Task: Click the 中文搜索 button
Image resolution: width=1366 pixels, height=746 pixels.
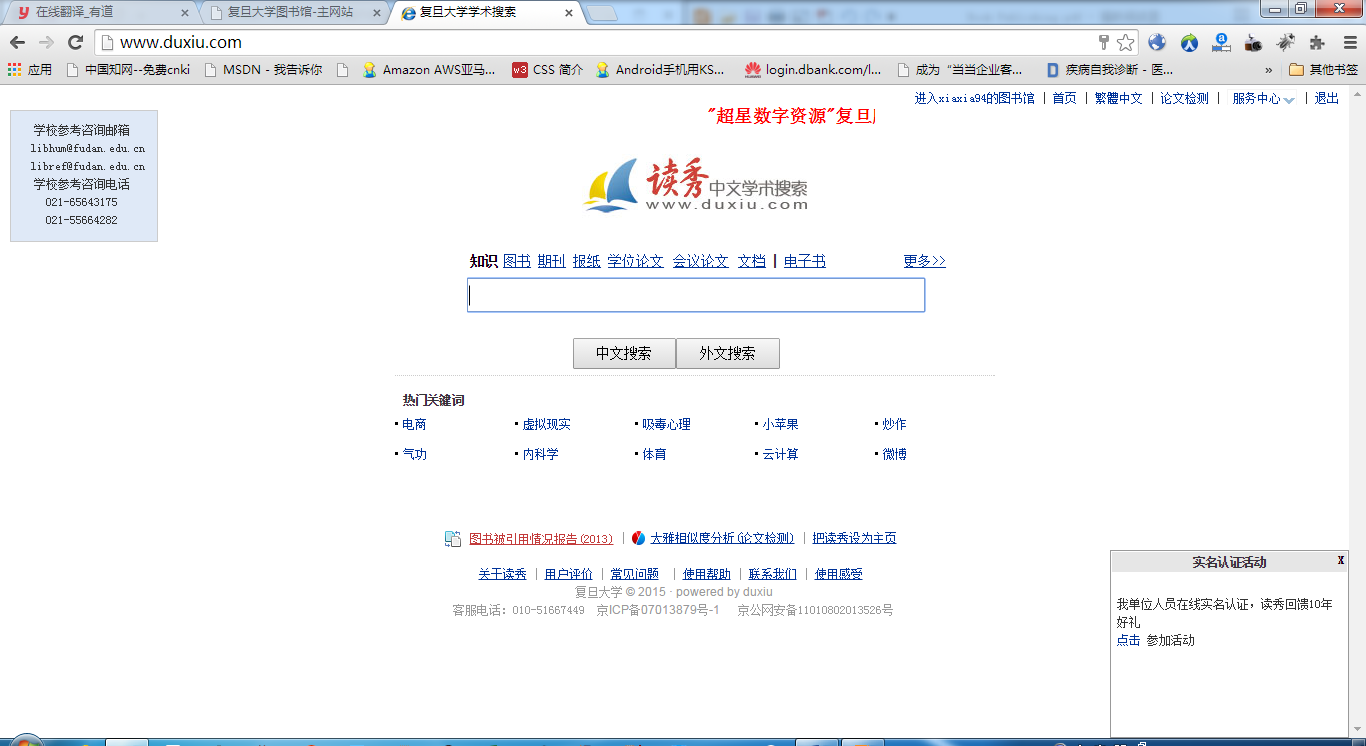Action: pos(624,353)
